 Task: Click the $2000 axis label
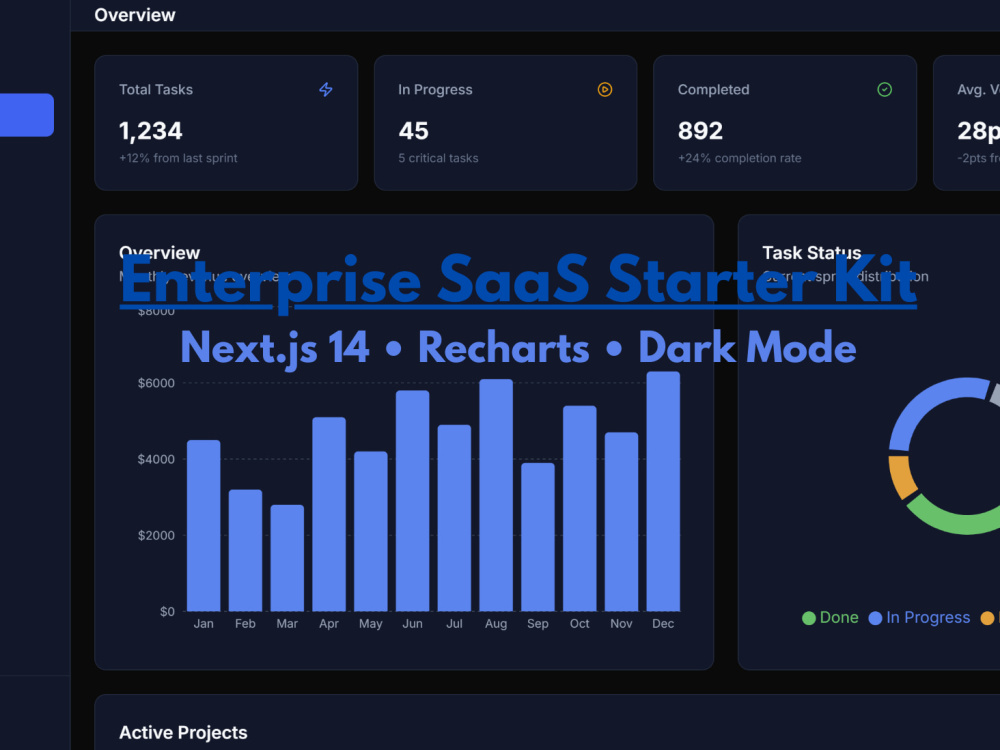click(156, 536)
